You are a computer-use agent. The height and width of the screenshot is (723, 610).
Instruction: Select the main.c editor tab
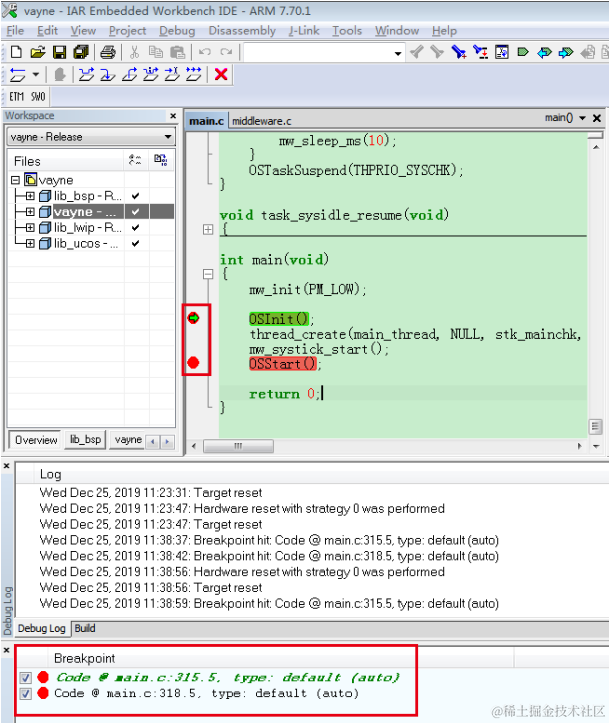pyautogui.click(x=206, y=121)
